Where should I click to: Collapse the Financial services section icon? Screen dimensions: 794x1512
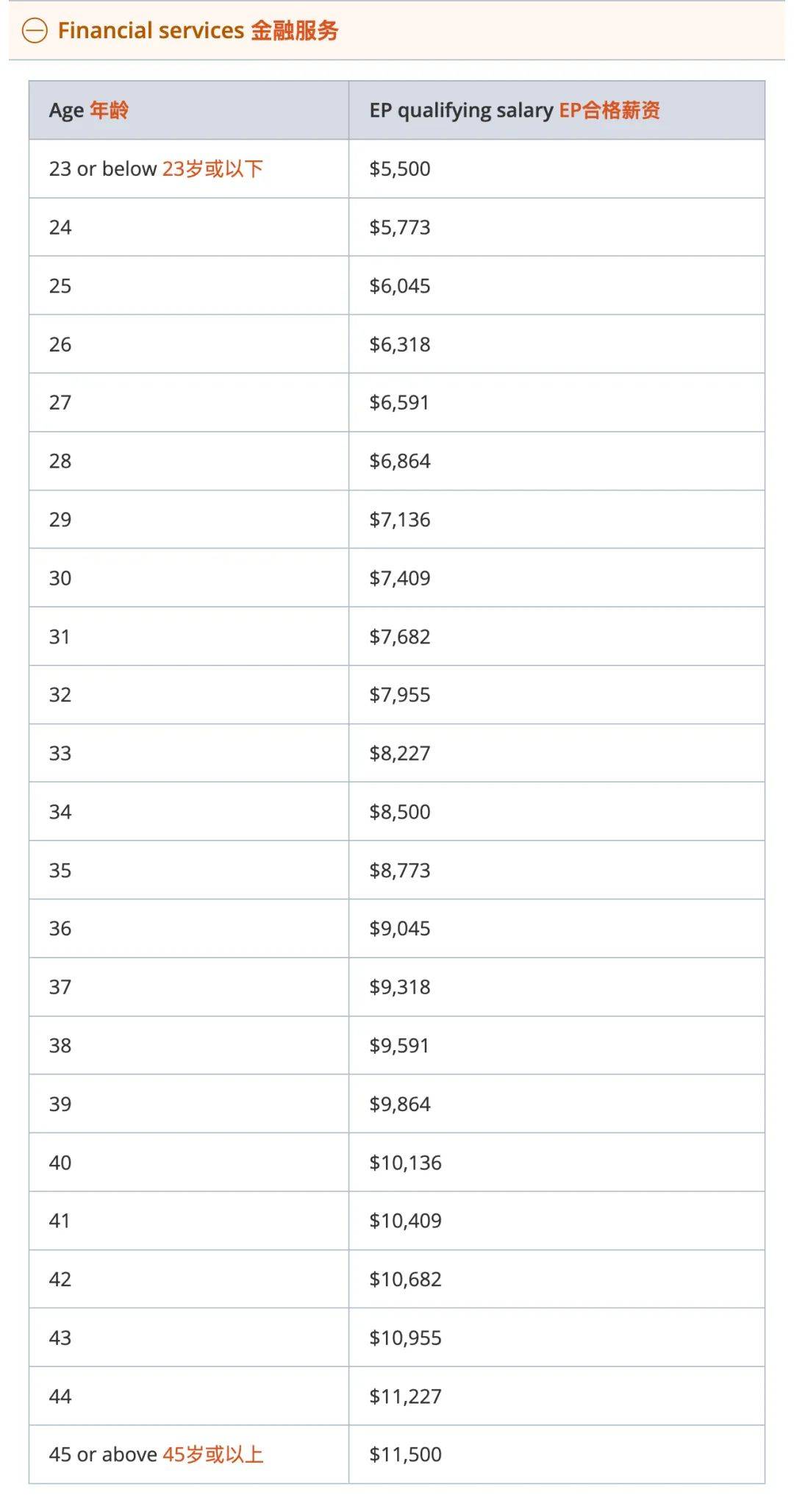(35, 31)
